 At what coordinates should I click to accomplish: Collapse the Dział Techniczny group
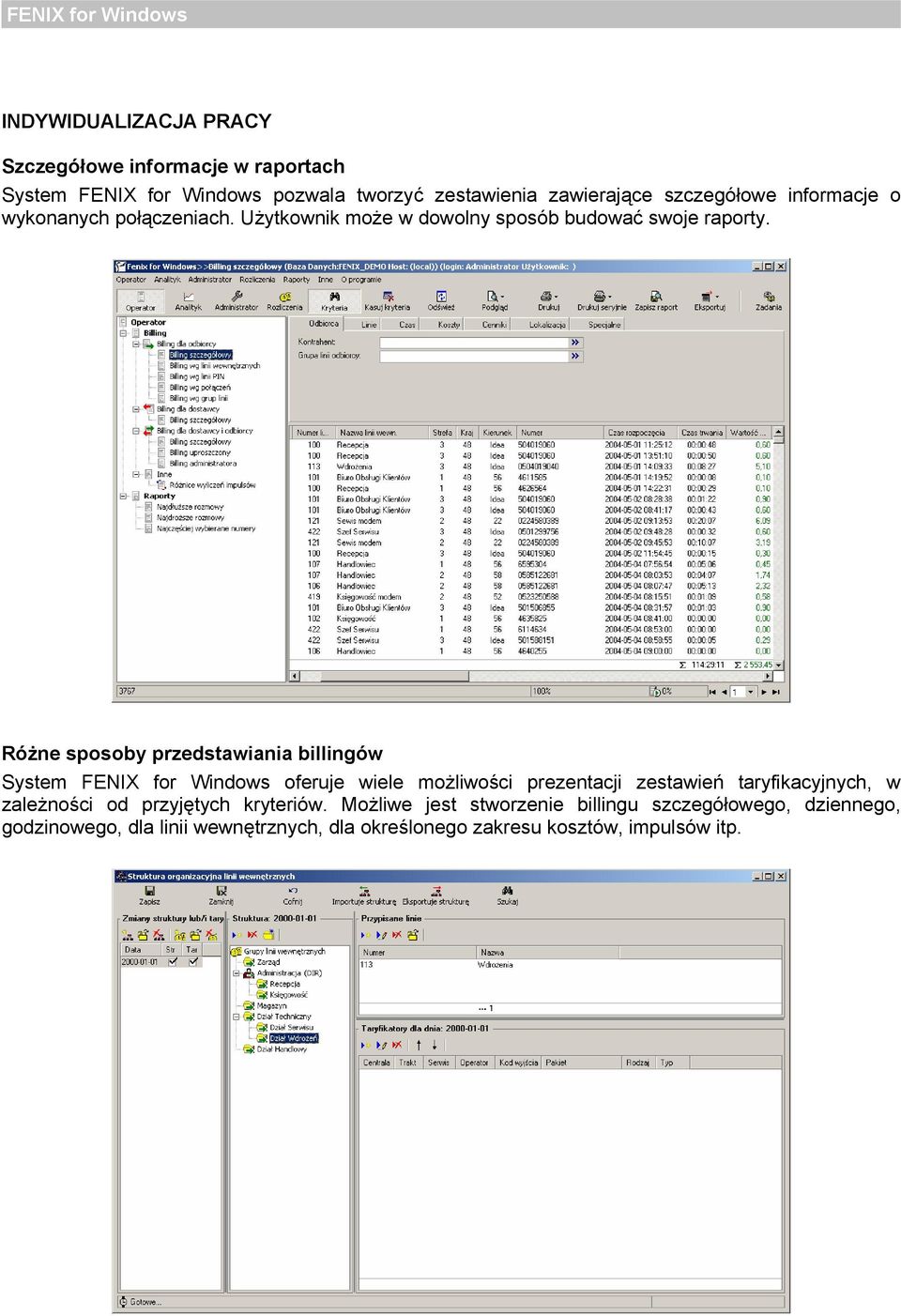coord(237,1017)
